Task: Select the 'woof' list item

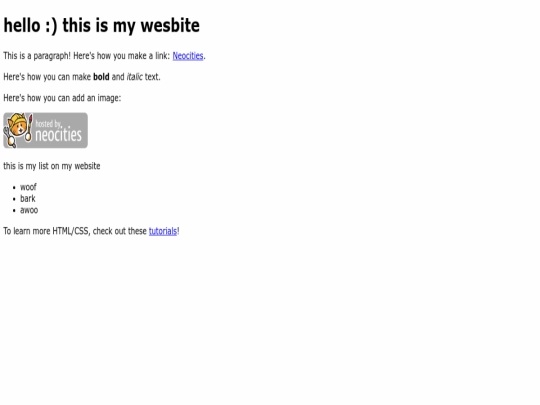Action: (28, 187)
